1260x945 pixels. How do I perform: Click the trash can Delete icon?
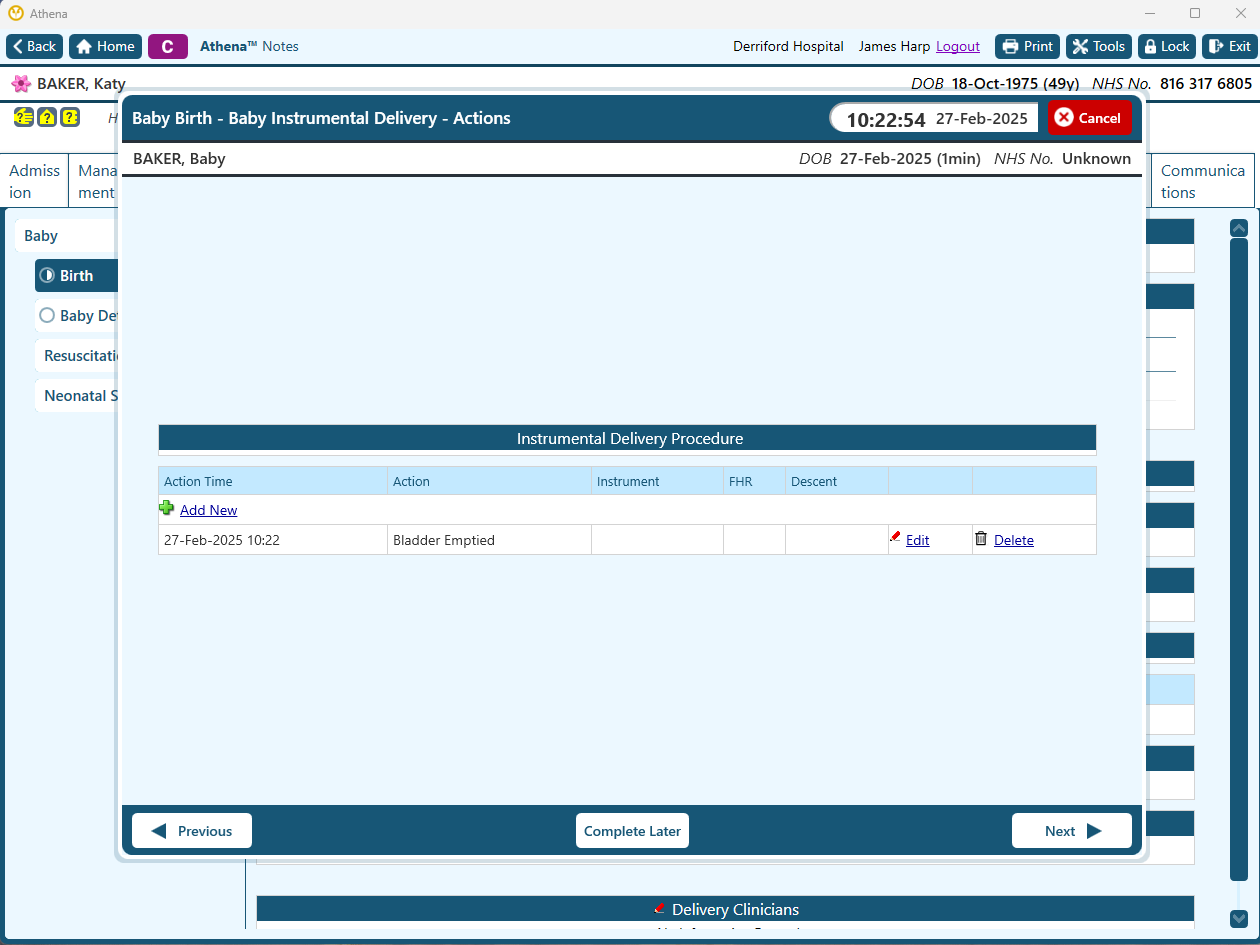981,538
